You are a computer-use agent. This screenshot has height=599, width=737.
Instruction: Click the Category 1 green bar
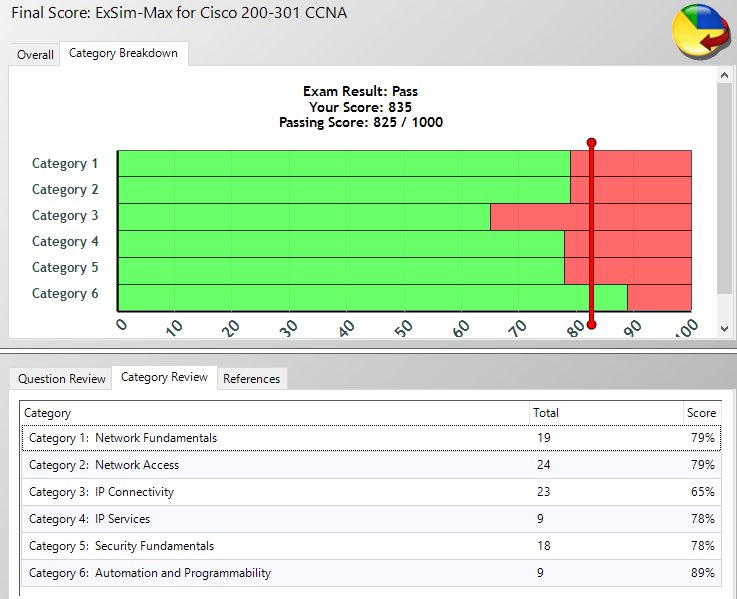(344, 164)
